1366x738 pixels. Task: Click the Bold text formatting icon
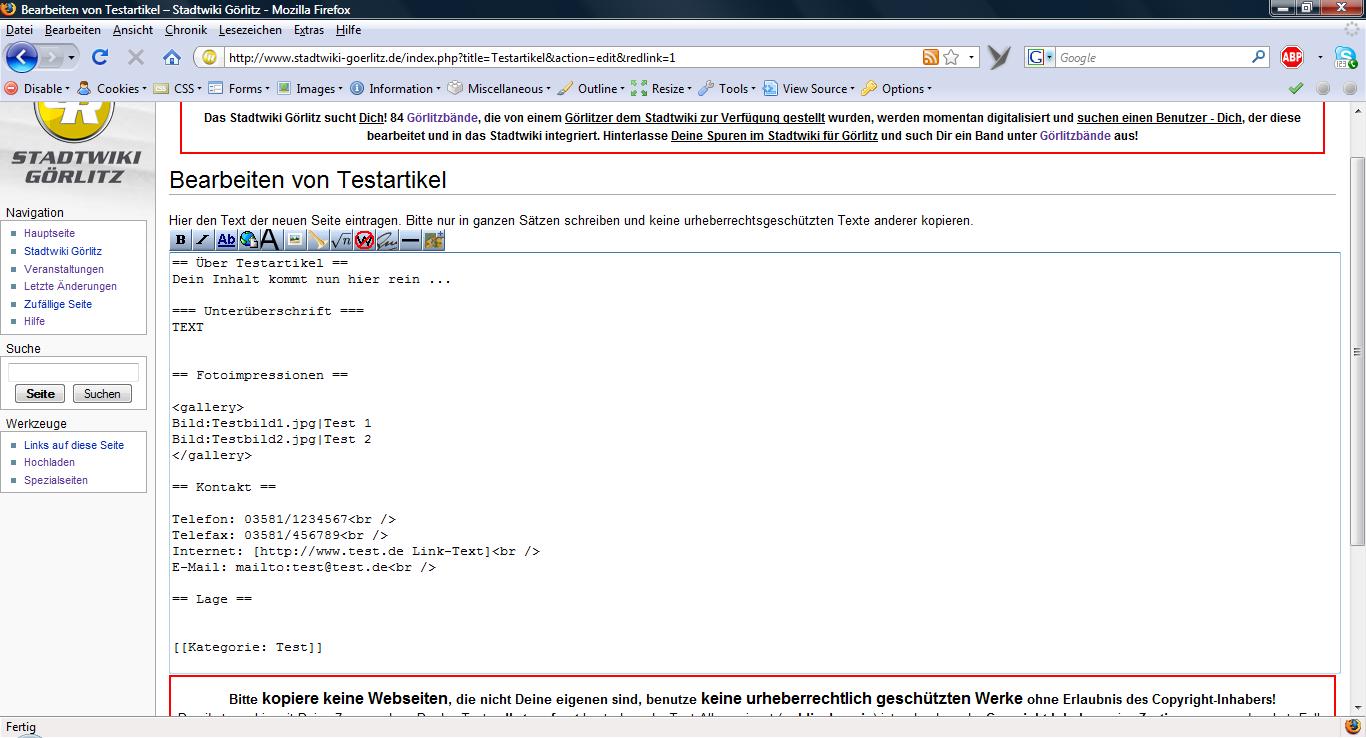tap(181, 240)
